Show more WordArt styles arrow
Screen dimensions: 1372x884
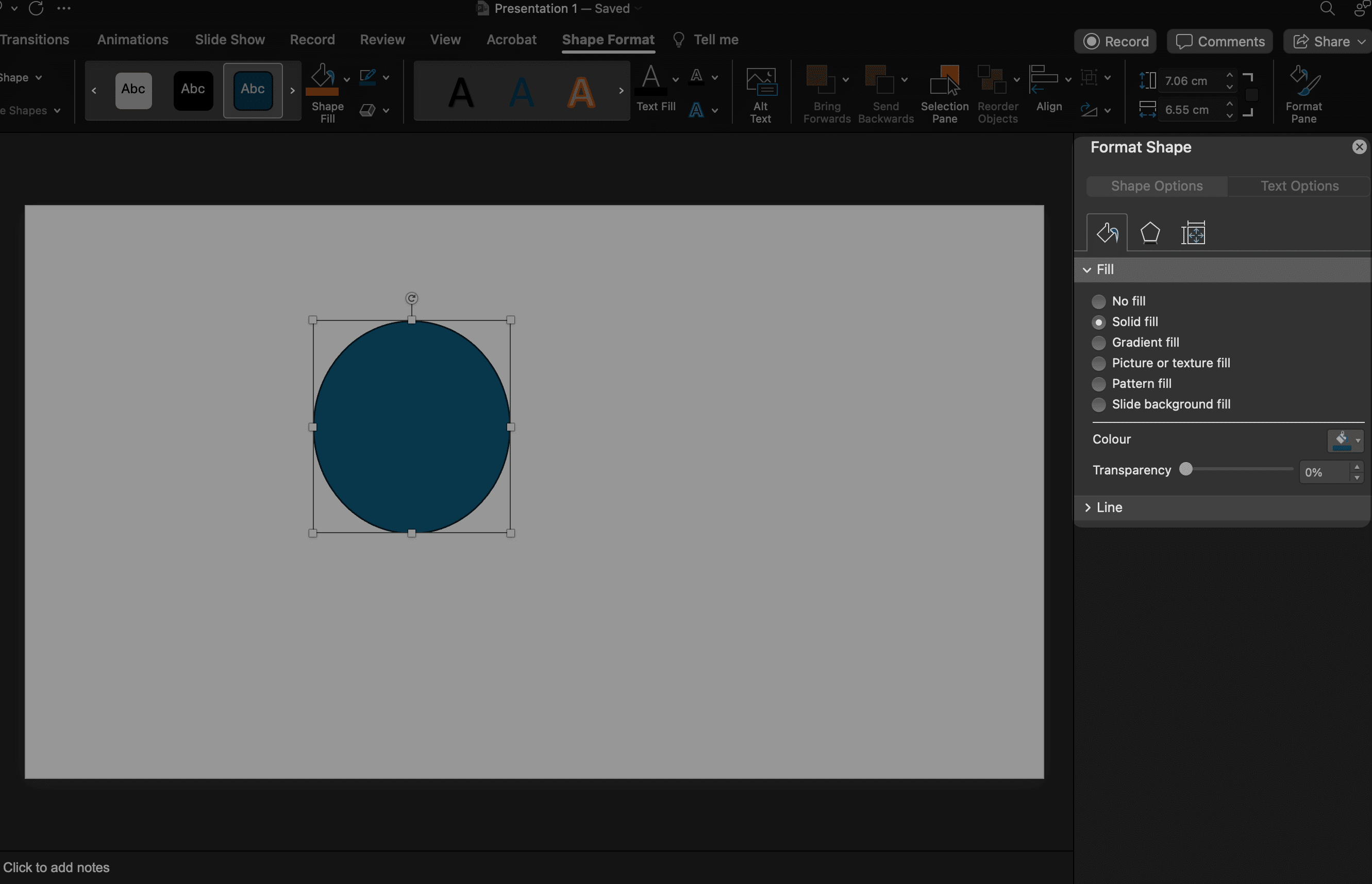[x=621, y=90]
